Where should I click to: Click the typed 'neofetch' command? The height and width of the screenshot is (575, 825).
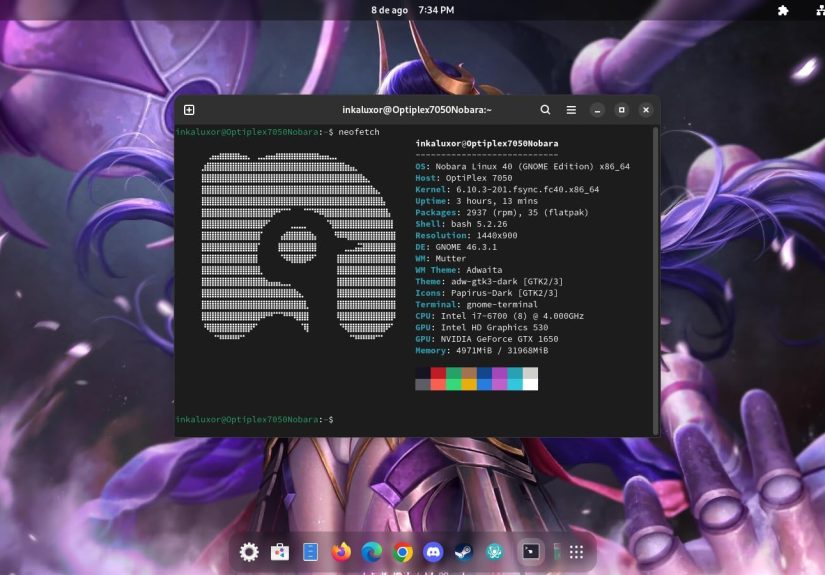[x=359, y=132]
